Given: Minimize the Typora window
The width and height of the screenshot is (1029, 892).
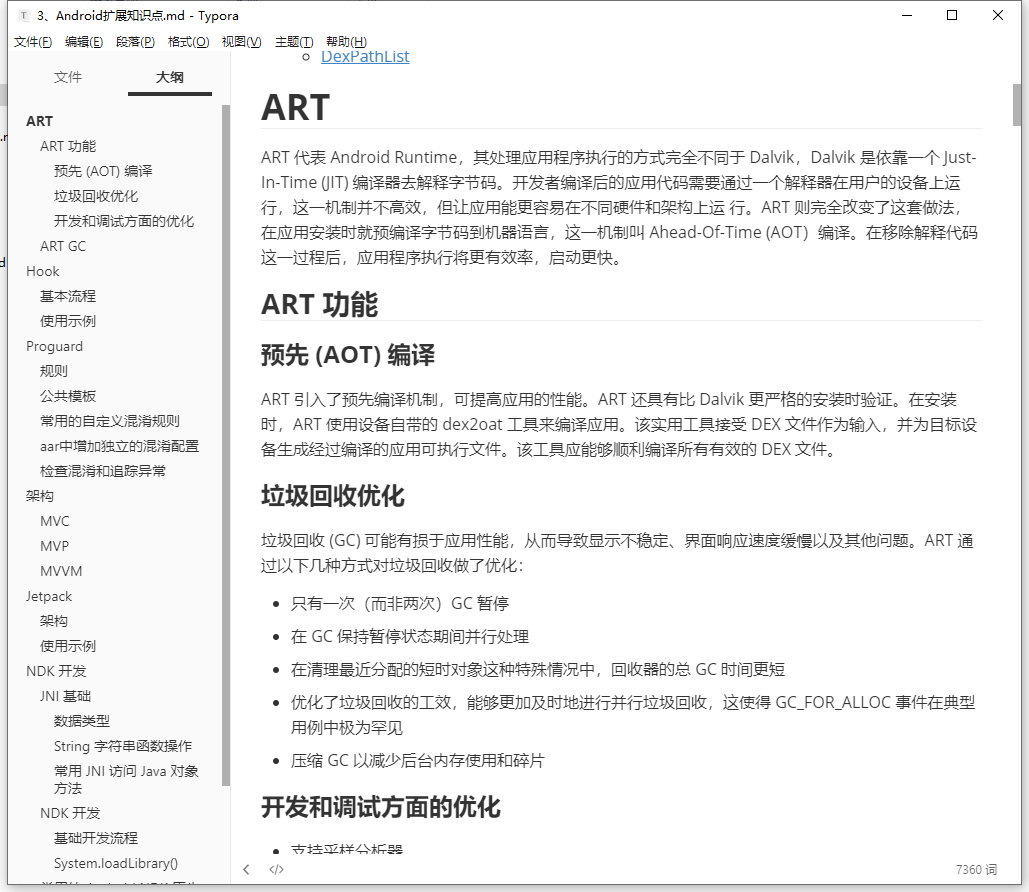Looking at the screenshot, I should pos(907,15).
